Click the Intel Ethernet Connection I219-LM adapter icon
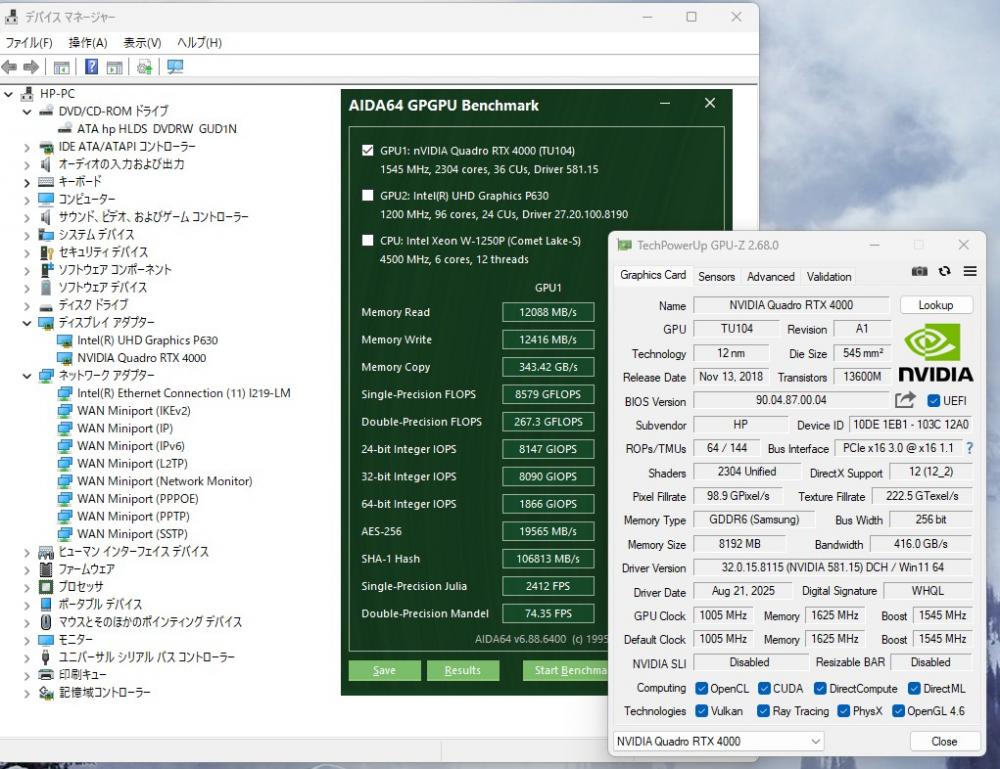1000x769 pixels. (x=64, y=393)
